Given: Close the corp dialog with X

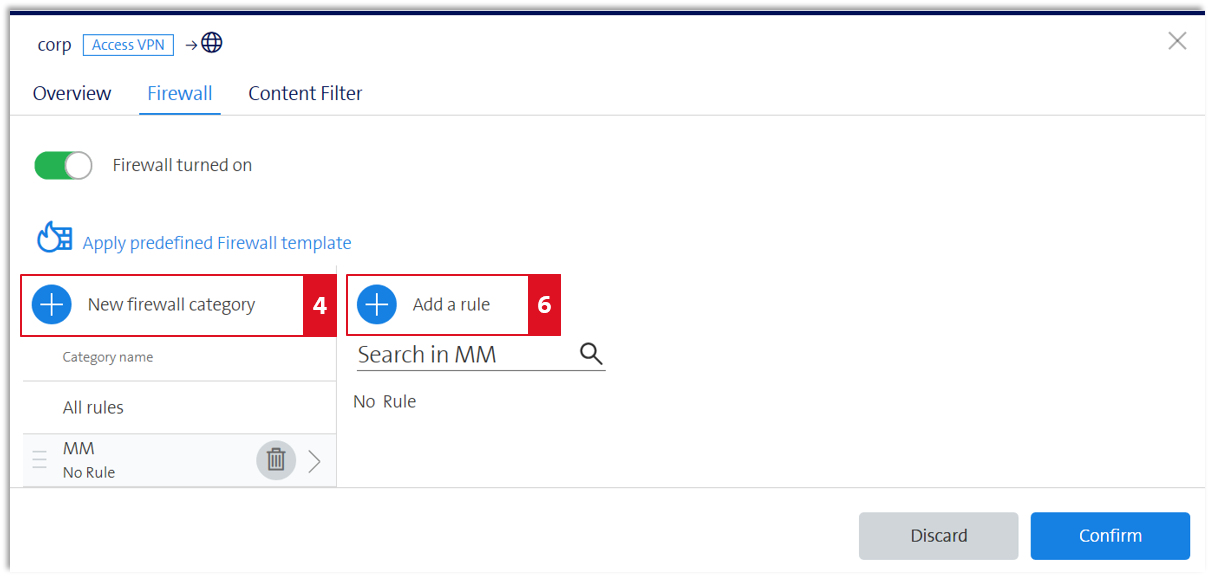Looking at the screenshot, I should (x=1178, y=41).
